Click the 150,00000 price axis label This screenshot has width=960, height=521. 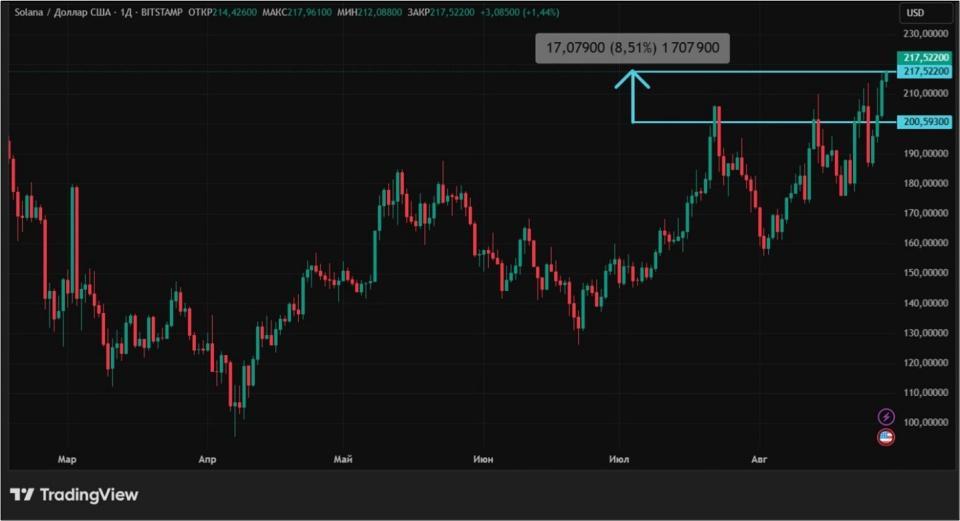(926, 272)
